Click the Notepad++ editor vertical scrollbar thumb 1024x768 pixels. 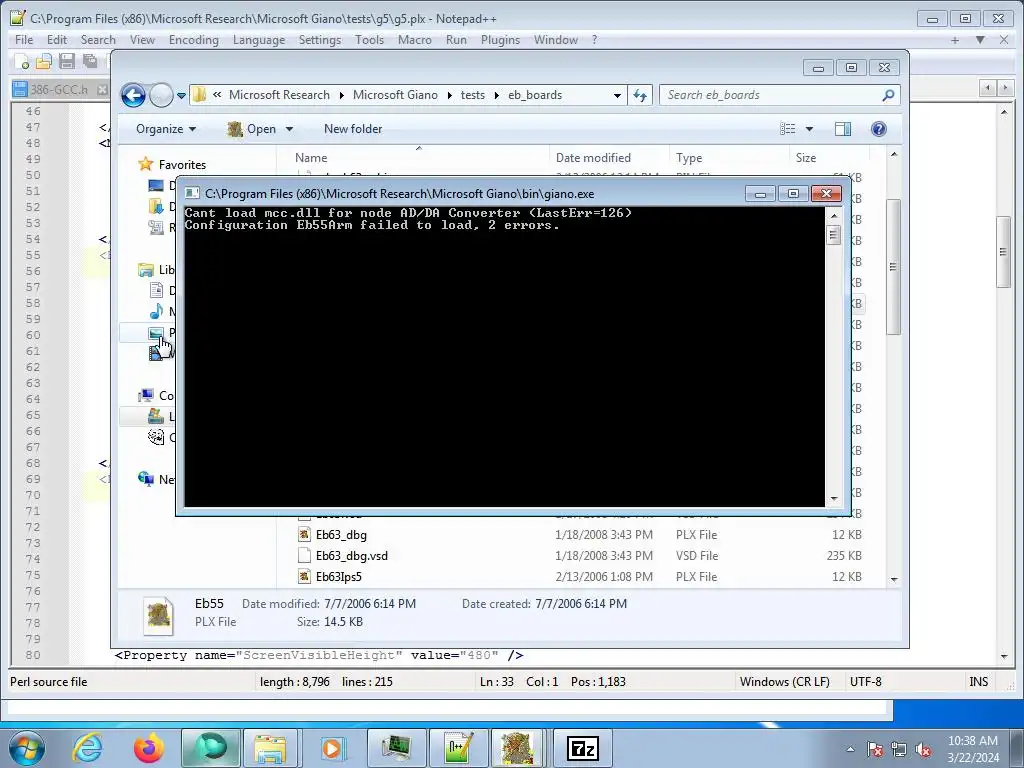pos(1003,252)
